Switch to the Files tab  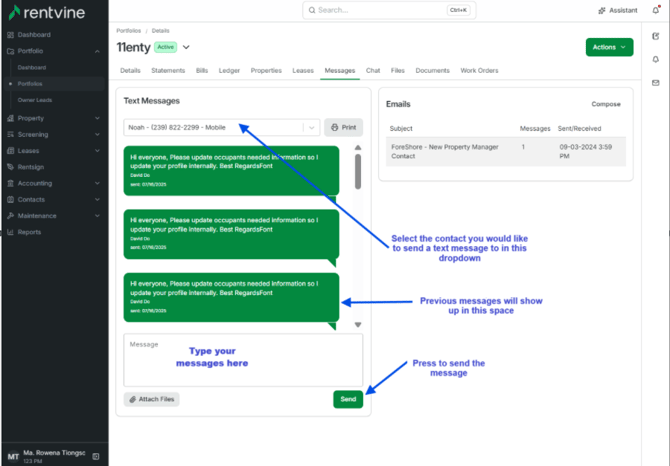tap(397, 70)
